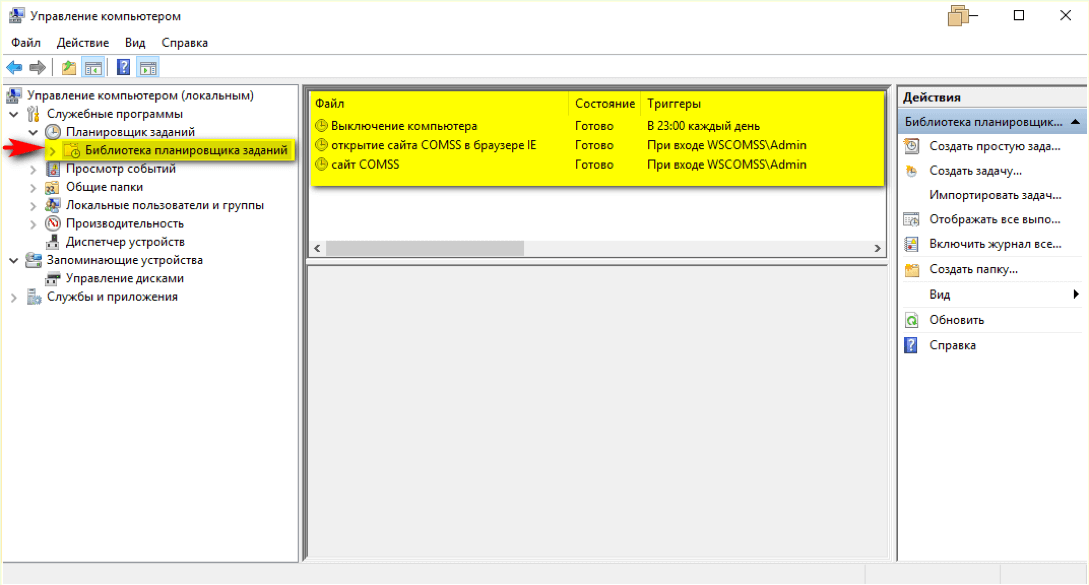Image resolution: width=1089 pixels, height=585 pixels.
Task: Select Управление дисками in the tree
Action: [x=124, y=279]
